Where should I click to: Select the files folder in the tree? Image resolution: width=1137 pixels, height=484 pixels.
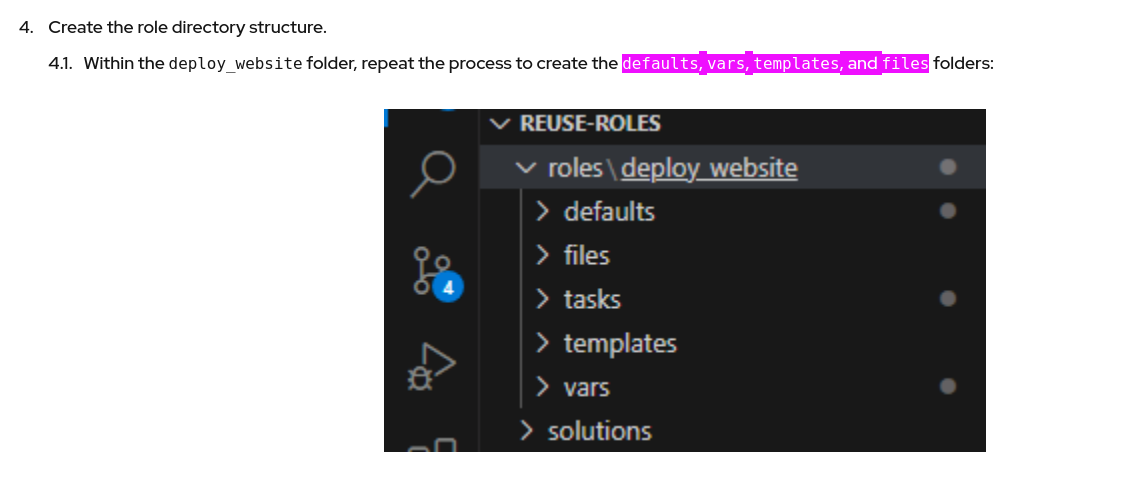[x=586, y=256]
